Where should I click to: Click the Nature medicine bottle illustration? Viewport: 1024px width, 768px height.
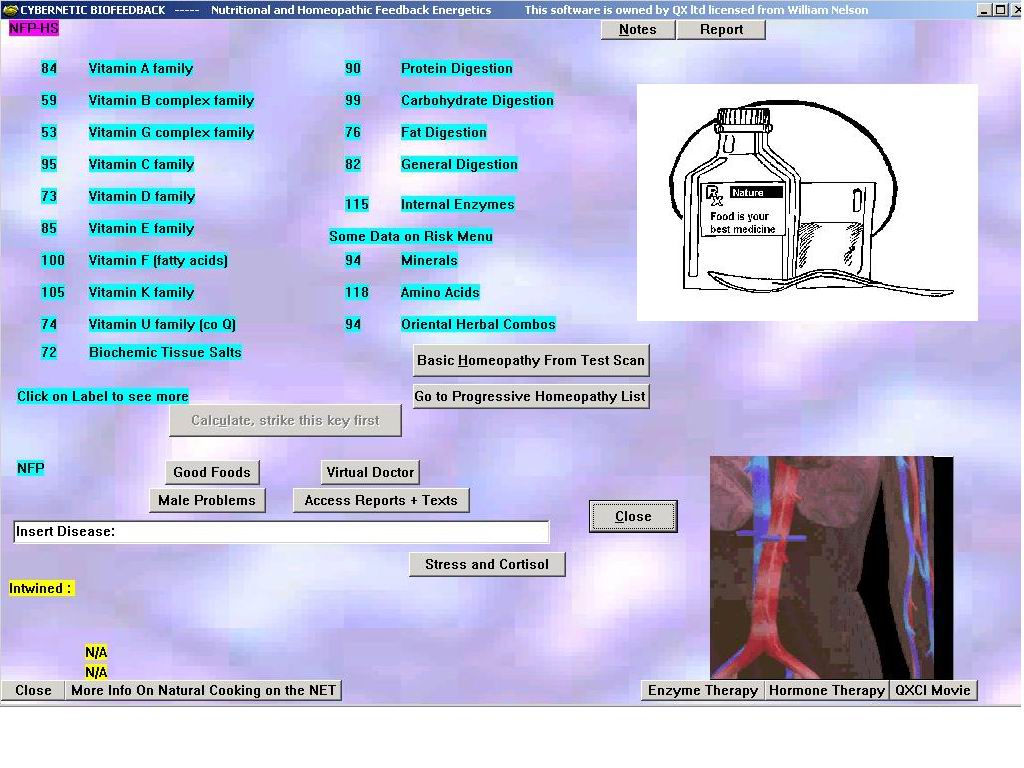coord(807,202)
